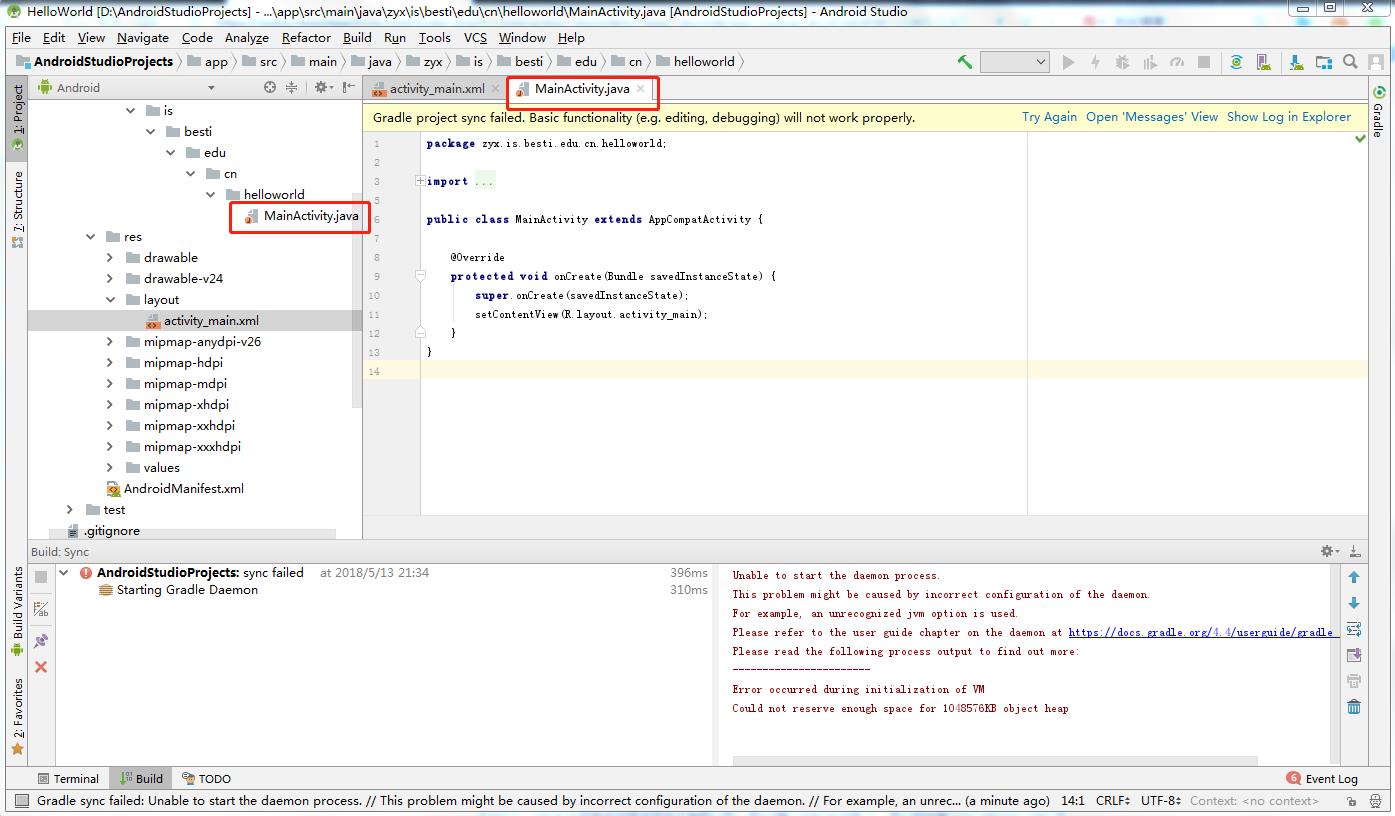This screenshot has width=1395, height=816.
Task: Click the Search Everywhere magnifier icon
Action: (x=1351, y=62)
